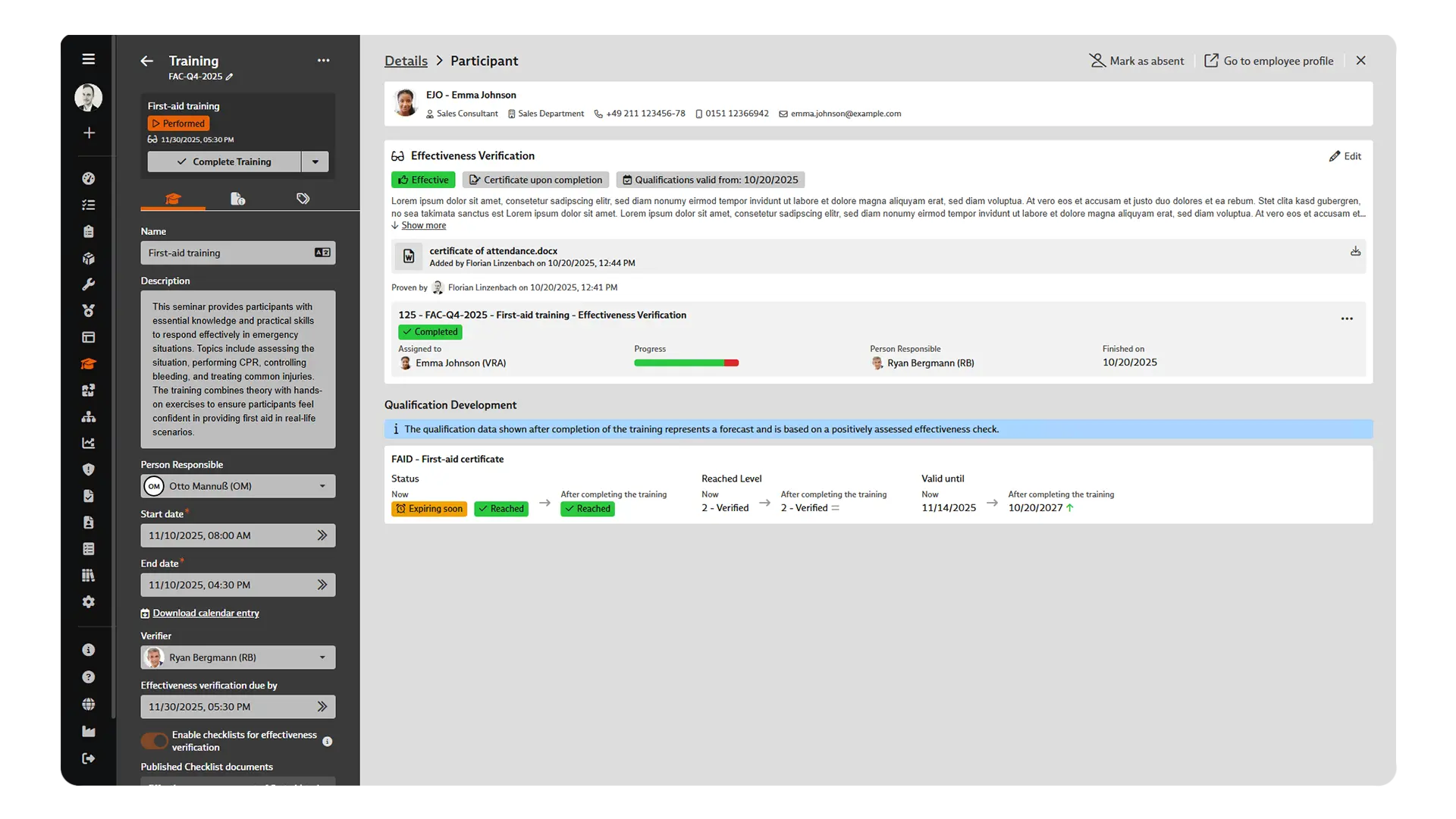Click the Mark as absent button
The width and height of the screenshot is (1456, 819).
pyautogui.click(x=1137, y=61)
